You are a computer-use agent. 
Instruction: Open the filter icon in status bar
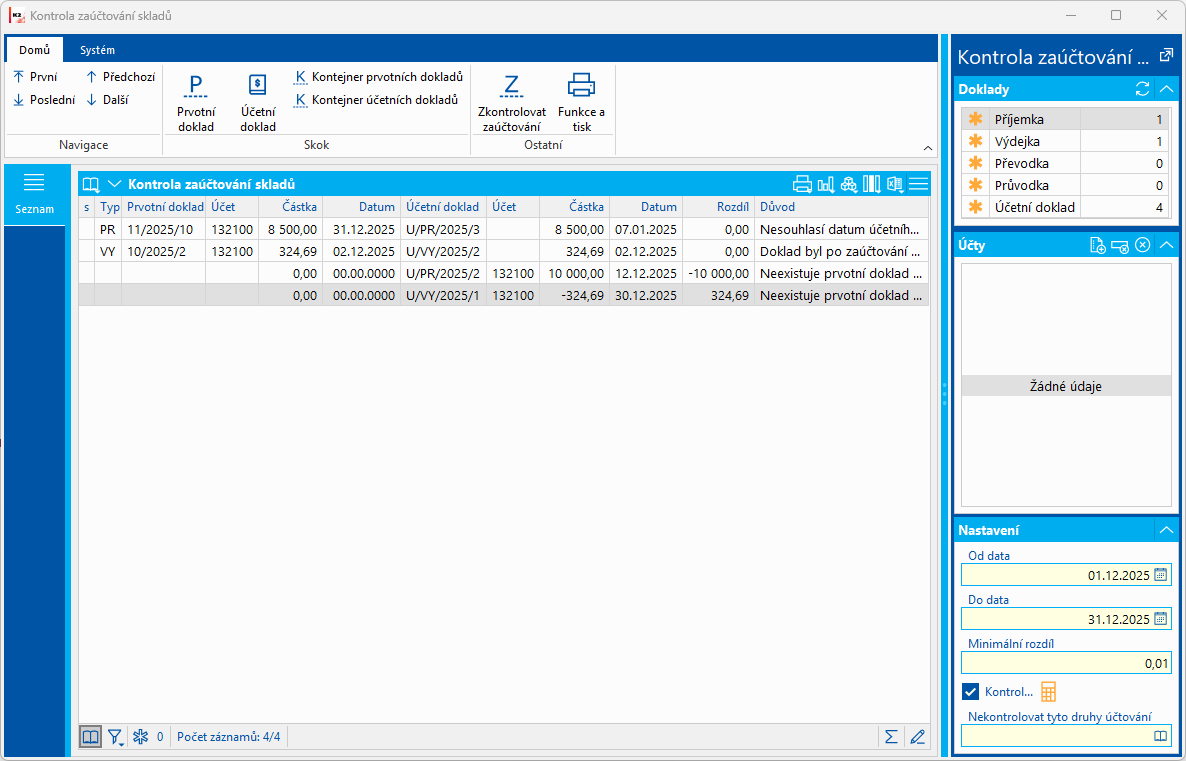pos(115,737)
